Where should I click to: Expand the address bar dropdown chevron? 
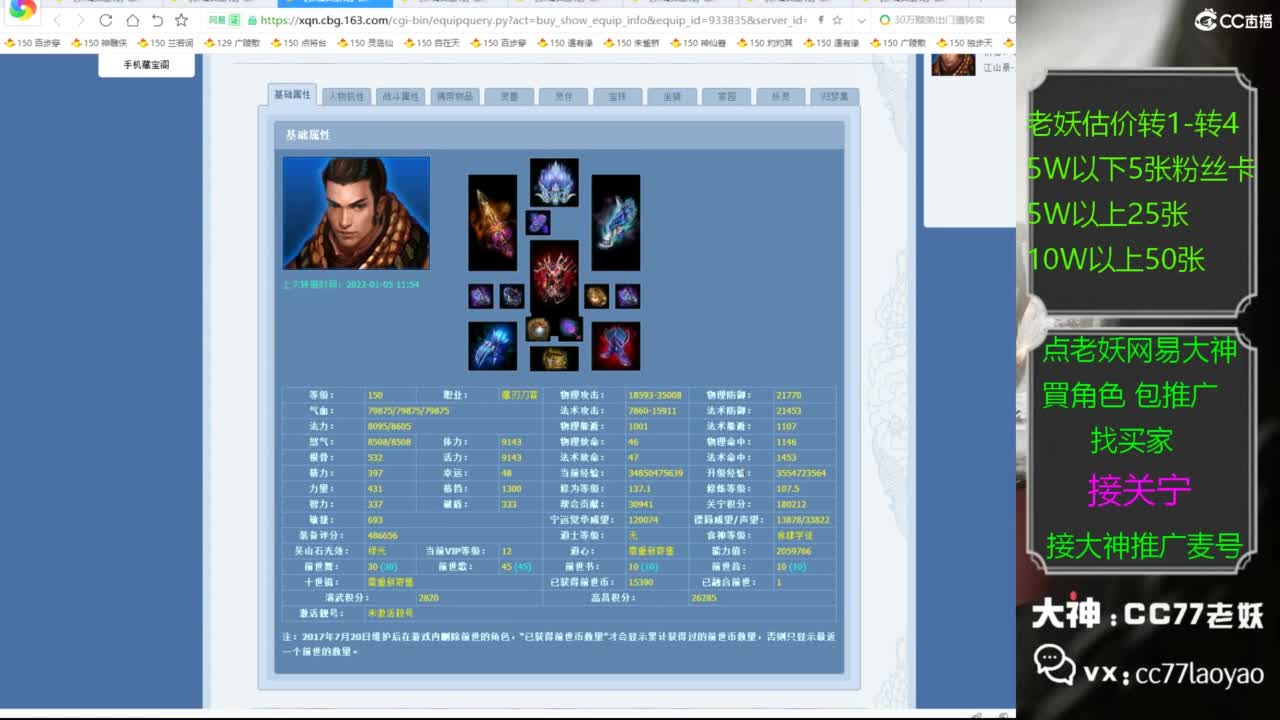pyautogui.click(x=861, y=20)
